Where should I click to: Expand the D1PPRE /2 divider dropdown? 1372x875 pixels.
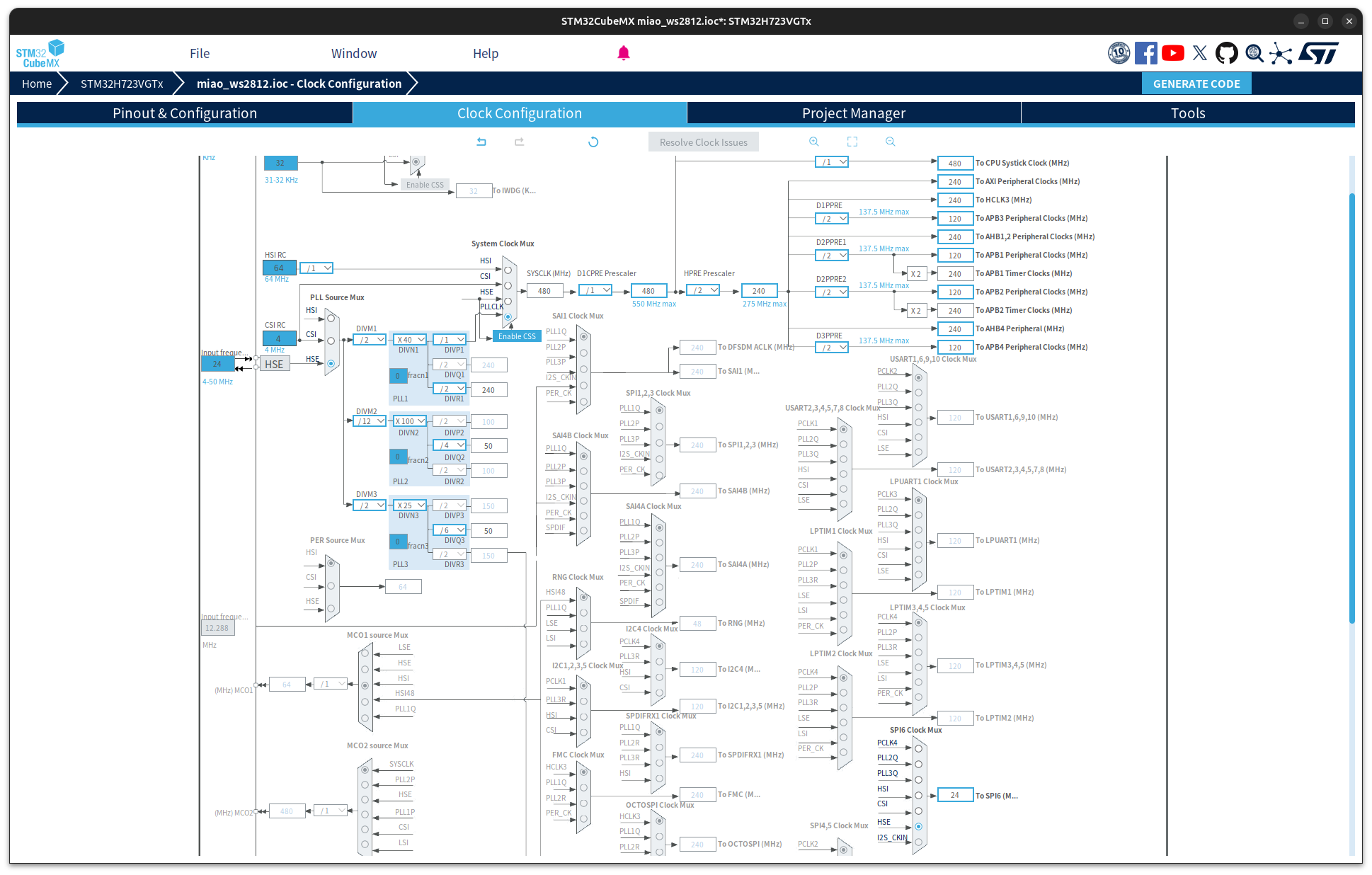pyautogui.click(x=832, y=219)
